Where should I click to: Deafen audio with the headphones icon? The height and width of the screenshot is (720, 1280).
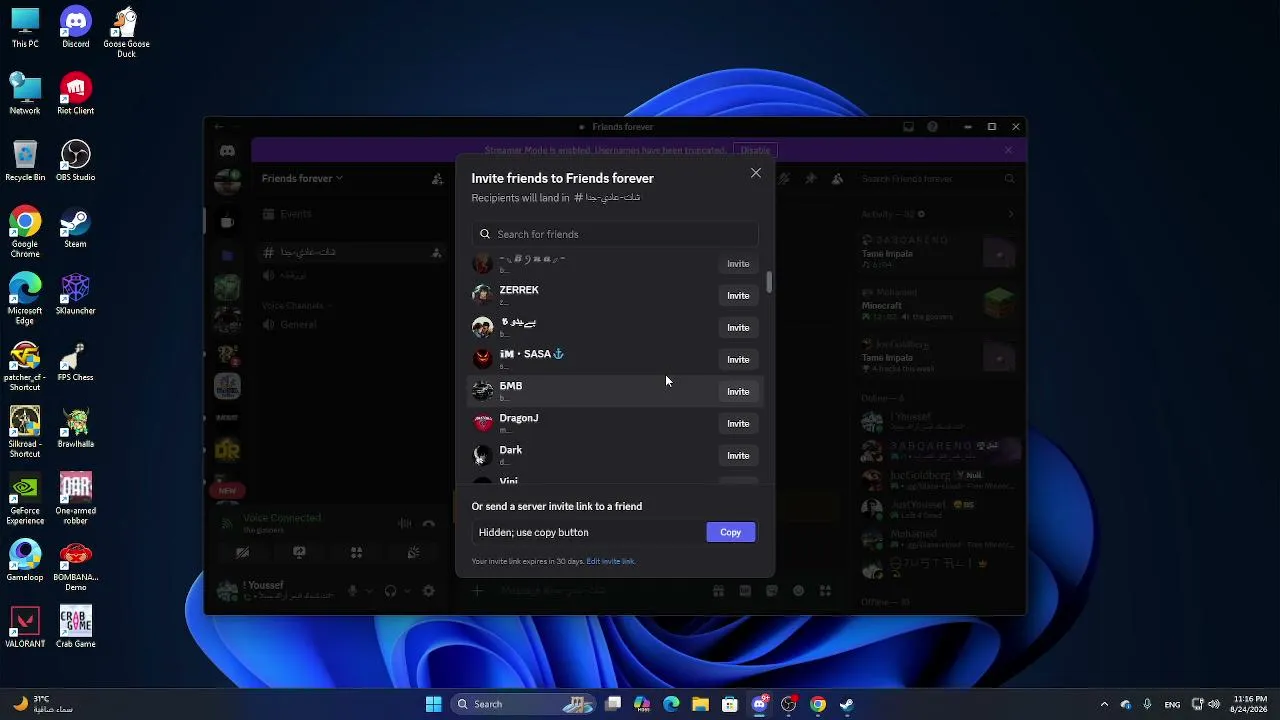click(391, 591)
